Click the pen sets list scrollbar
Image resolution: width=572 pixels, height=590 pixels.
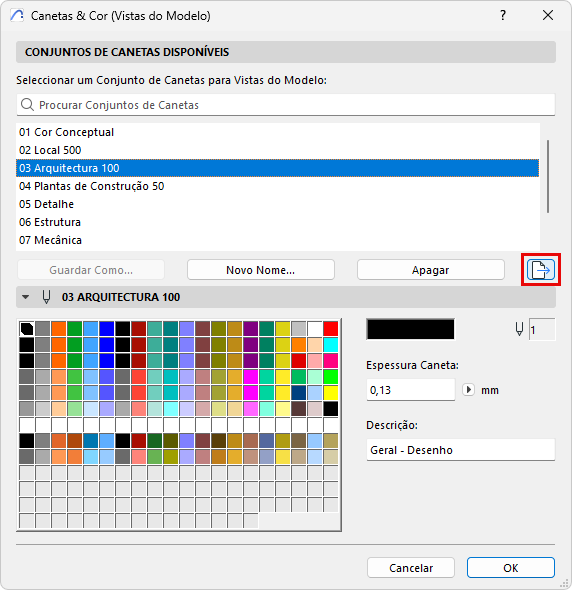[548, 176]
